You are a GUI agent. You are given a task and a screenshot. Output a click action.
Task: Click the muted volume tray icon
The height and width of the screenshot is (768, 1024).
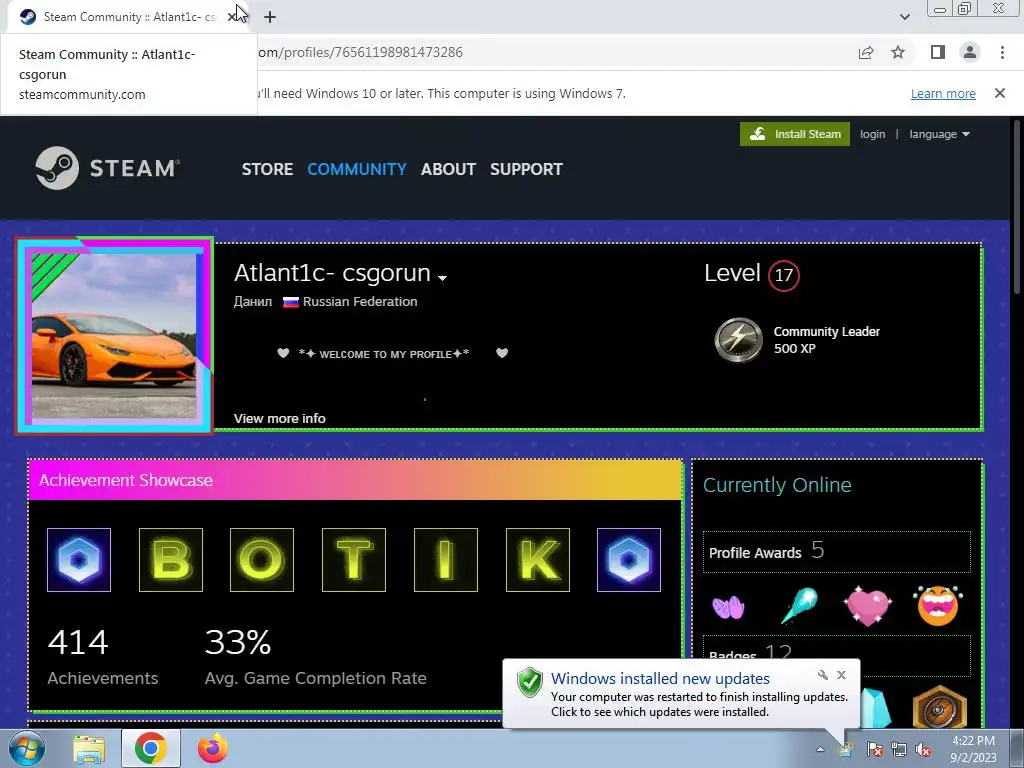click(x=923, y=749)
